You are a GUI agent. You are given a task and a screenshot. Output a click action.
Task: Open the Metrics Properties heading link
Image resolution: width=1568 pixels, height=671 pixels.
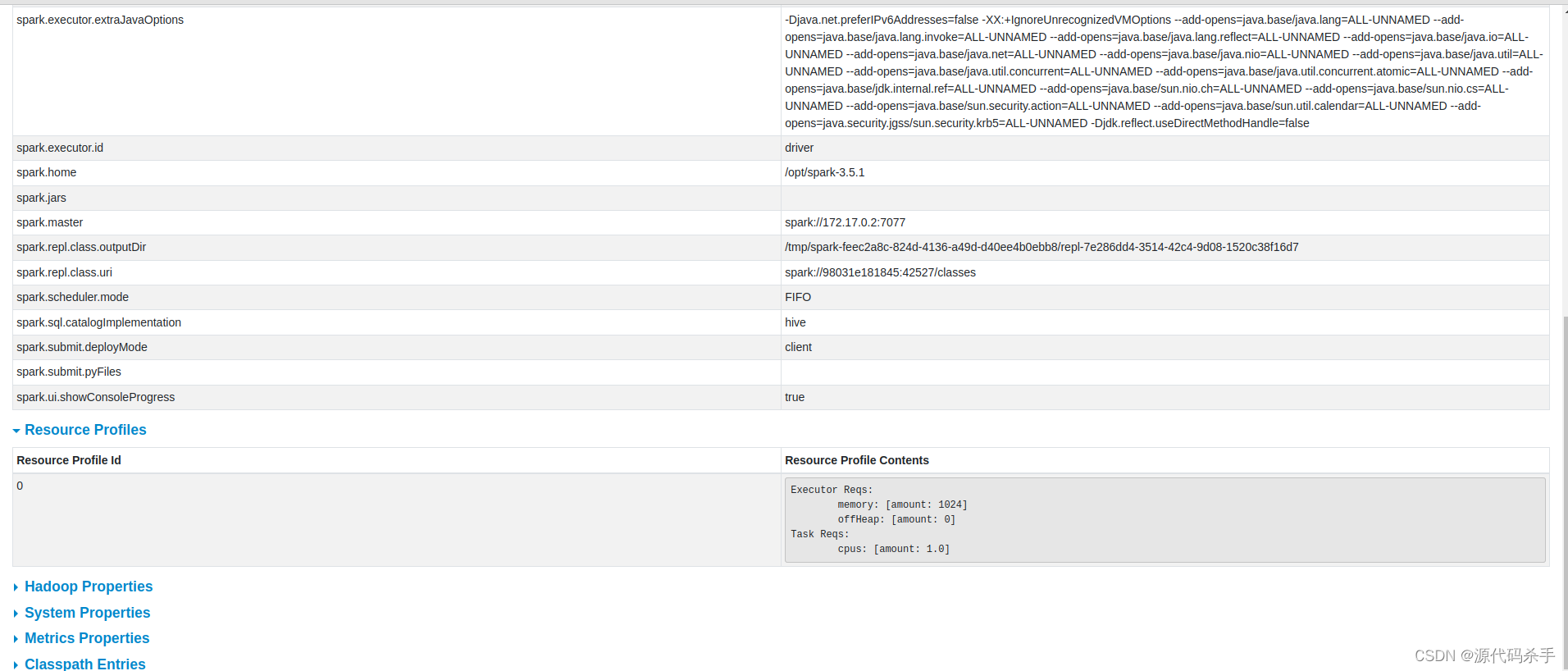pyautogui.click(x=87, y=638)
